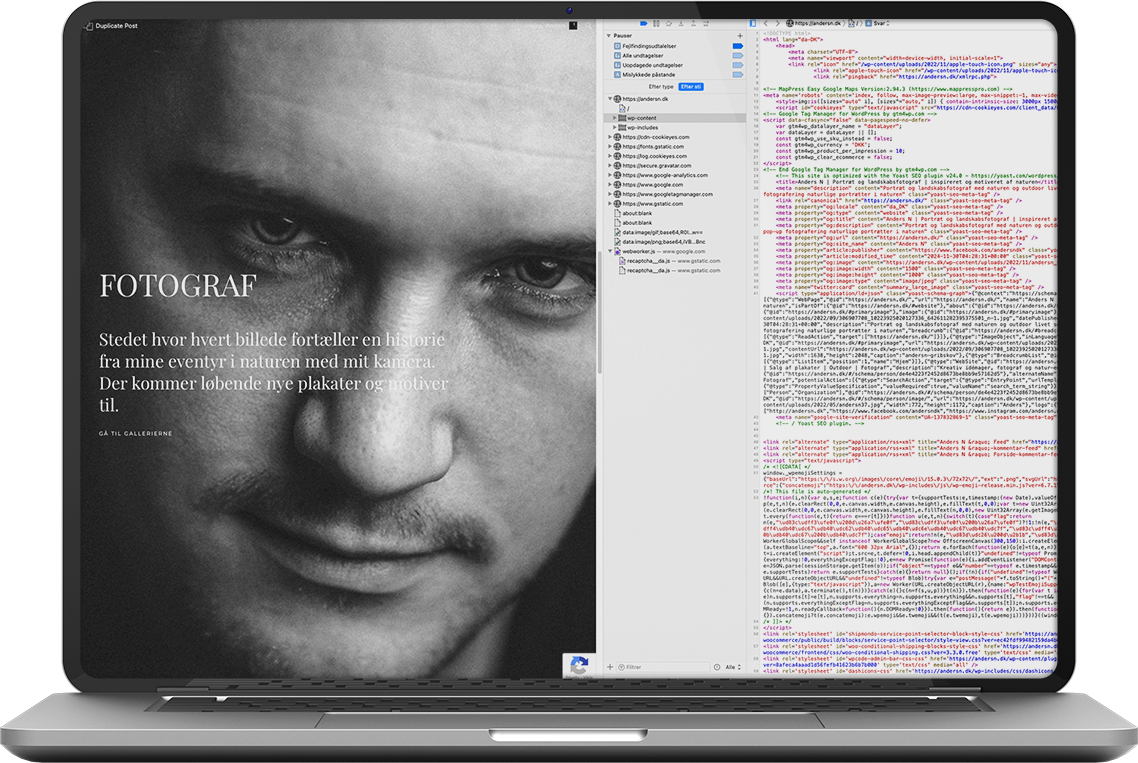The height and width of the screenshot is (763, 1138).
Task: Select https://www.googletagmanager.com in the tree
Action: [667, 194]
